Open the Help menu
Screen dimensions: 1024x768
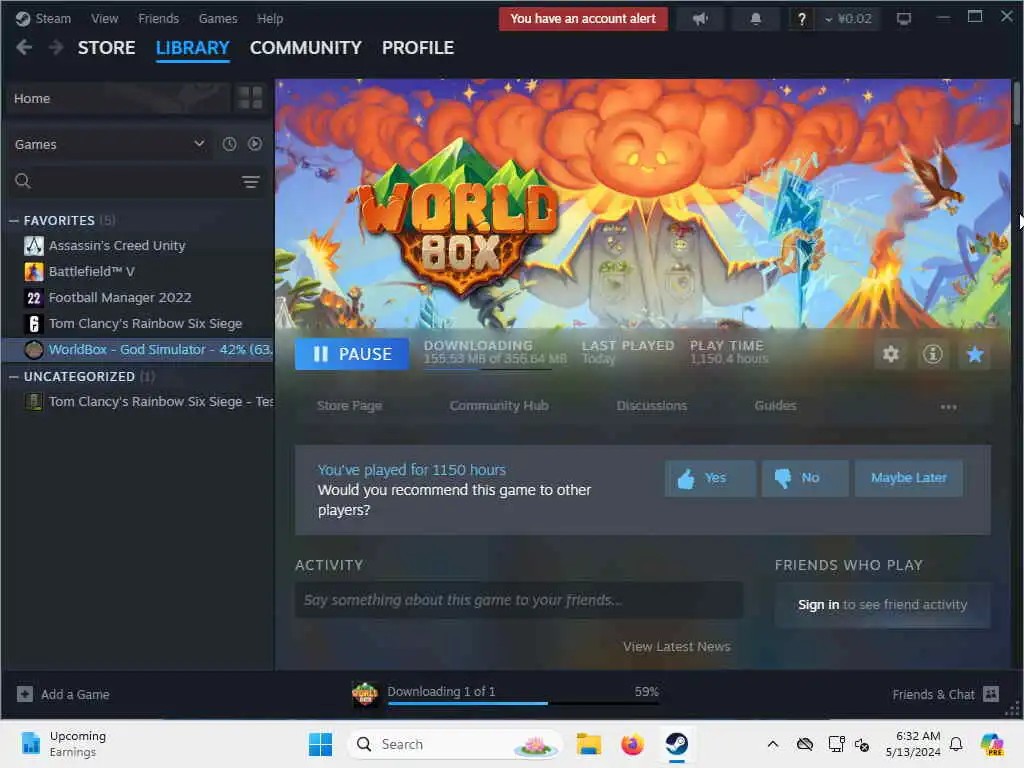click(270, 18)
